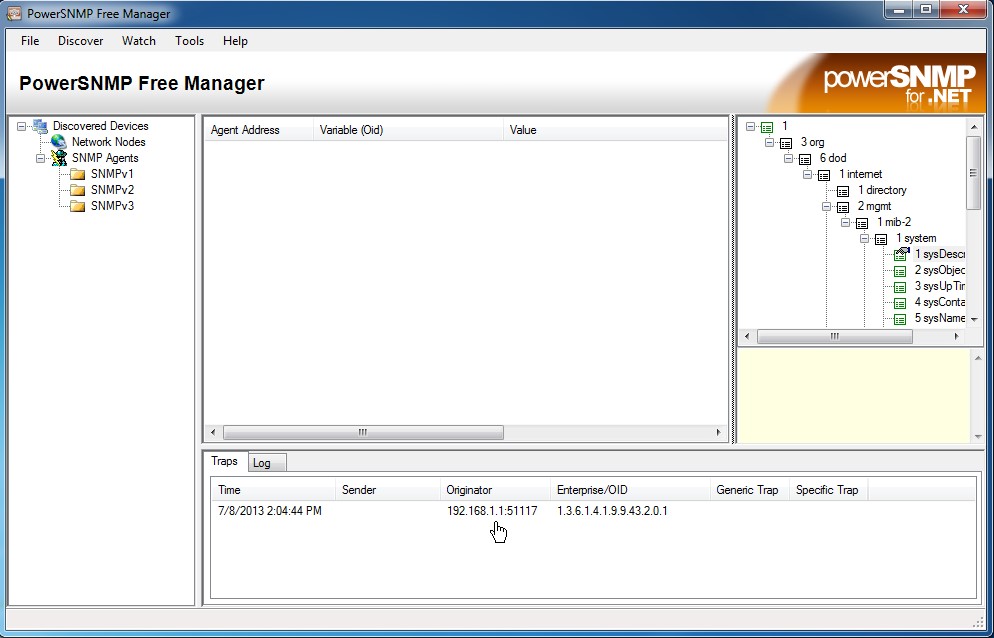Viewport: 994px width, 638px height.
Task: Sort traps by Sender column header
Action: pos(388,490)
